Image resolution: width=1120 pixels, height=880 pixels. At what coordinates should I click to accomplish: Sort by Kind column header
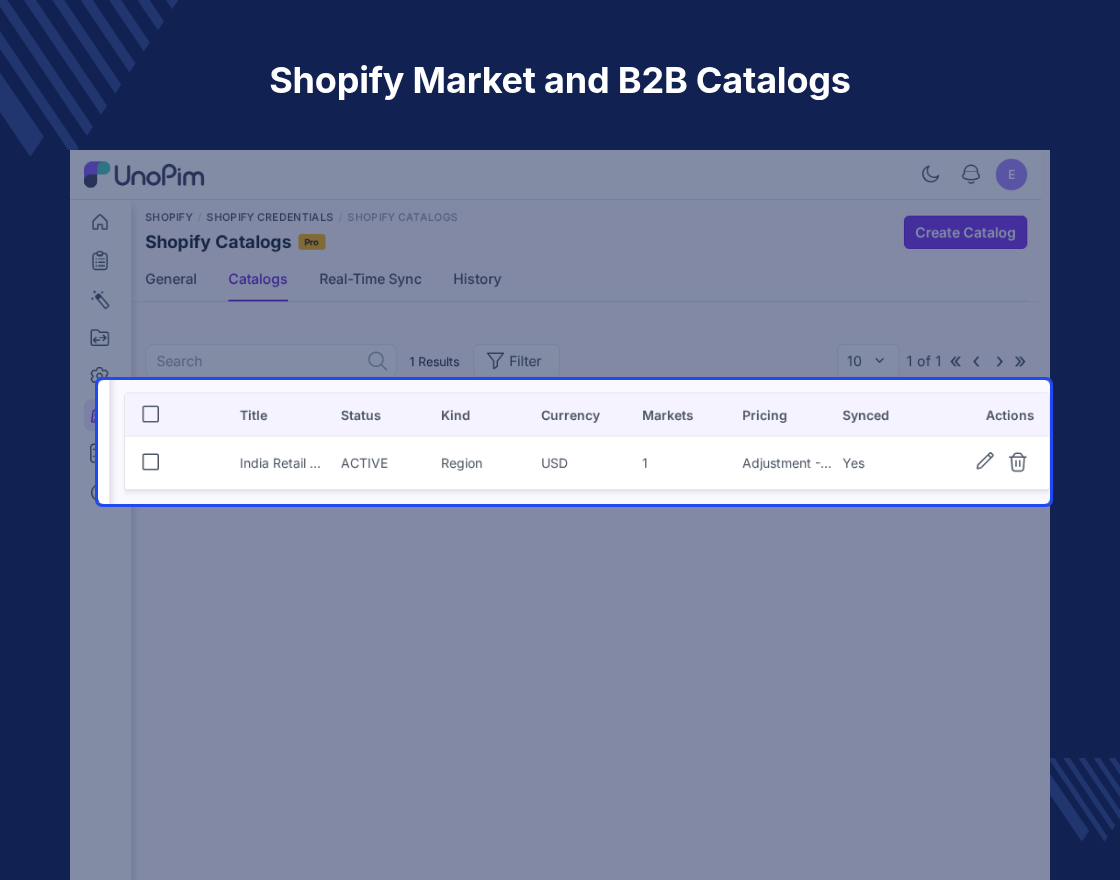pos(455,416)
